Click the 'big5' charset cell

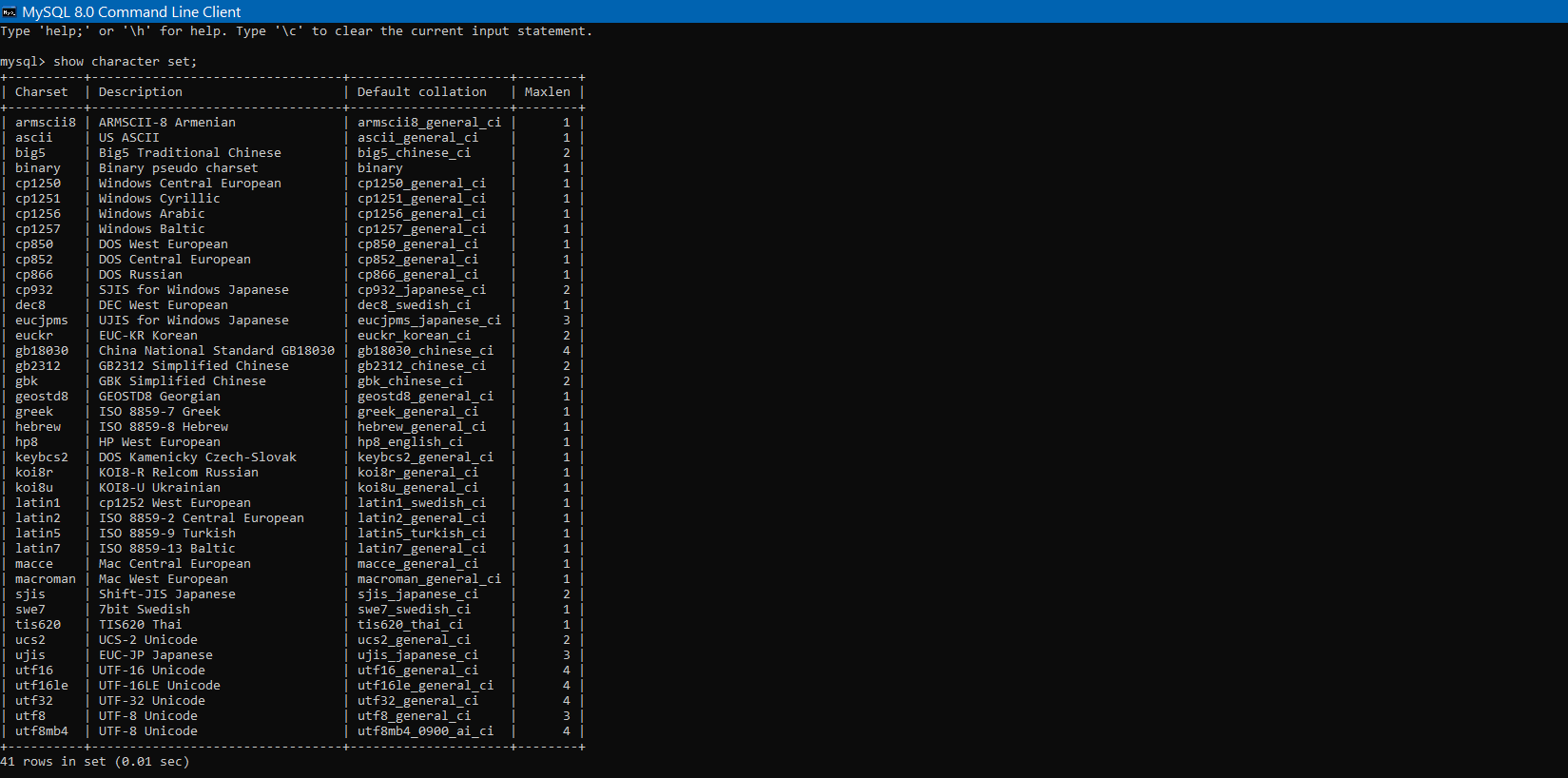[30, 153]
